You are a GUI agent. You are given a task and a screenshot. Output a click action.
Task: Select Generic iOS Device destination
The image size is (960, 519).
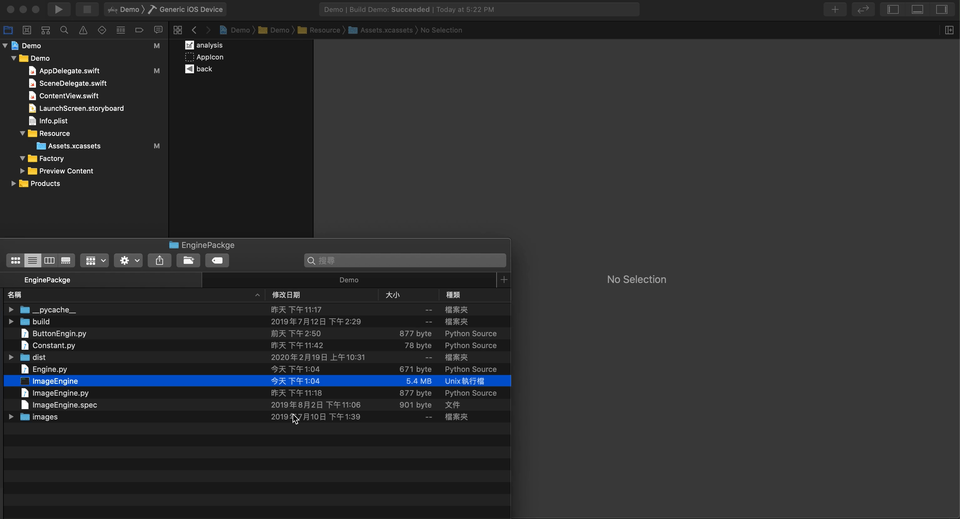coord(191,9)
